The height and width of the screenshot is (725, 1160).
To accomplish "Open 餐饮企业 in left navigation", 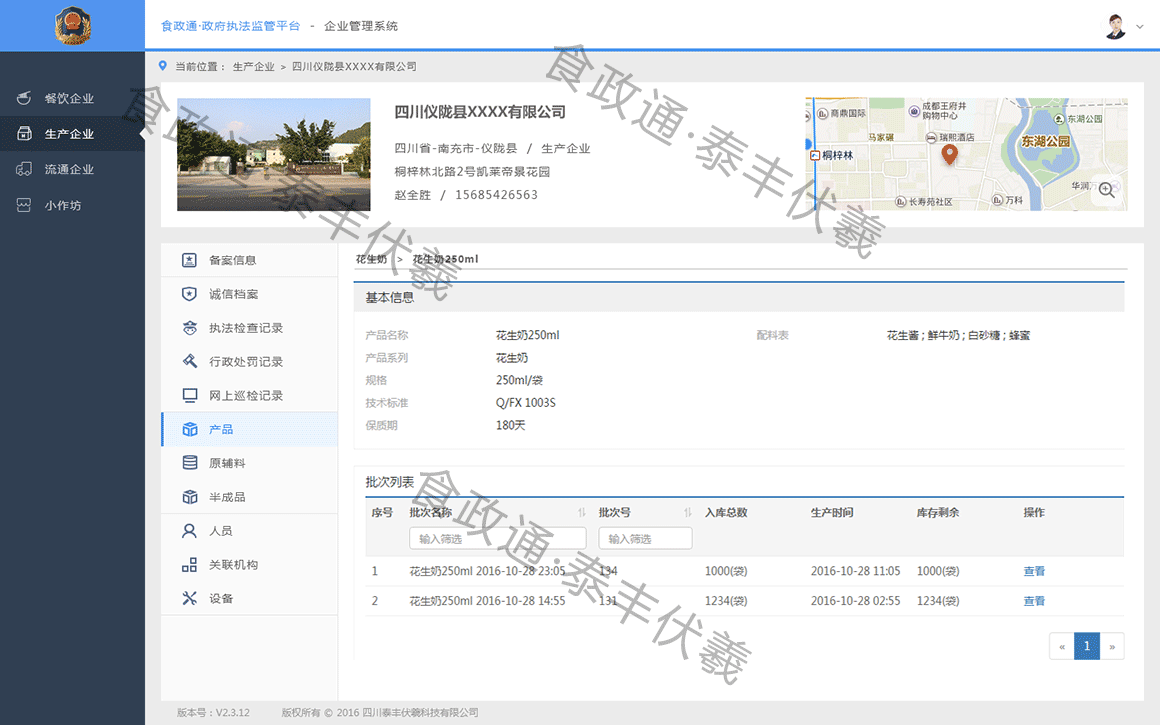I will pyautogui.click(x=69, y=98).
